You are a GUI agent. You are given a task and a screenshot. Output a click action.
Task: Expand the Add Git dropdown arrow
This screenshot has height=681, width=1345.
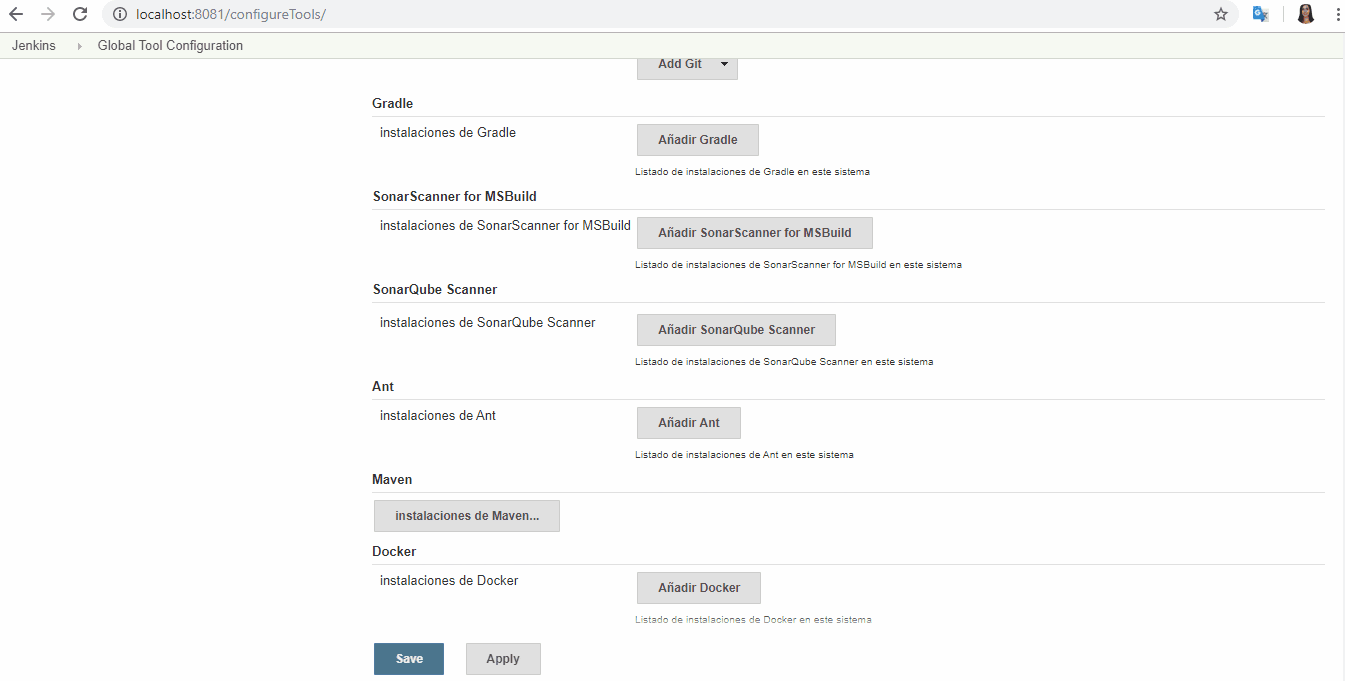723,63
